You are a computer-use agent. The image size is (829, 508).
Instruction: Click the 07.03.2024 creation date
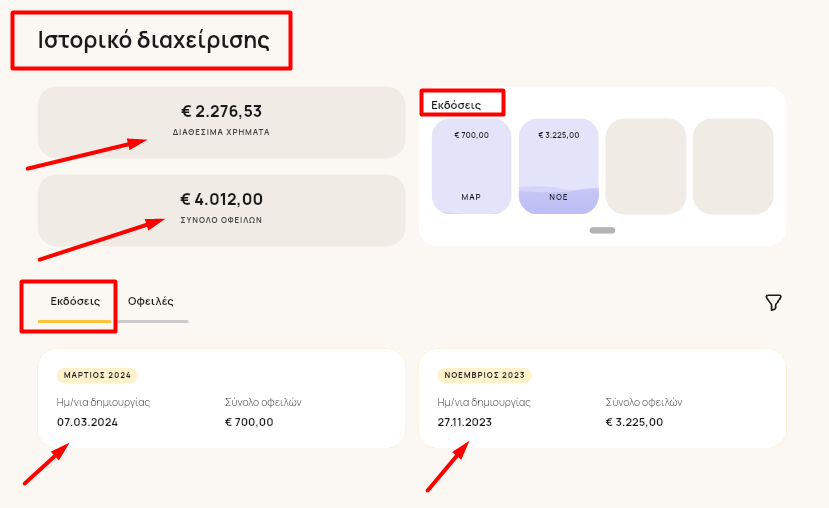[87, 422]
